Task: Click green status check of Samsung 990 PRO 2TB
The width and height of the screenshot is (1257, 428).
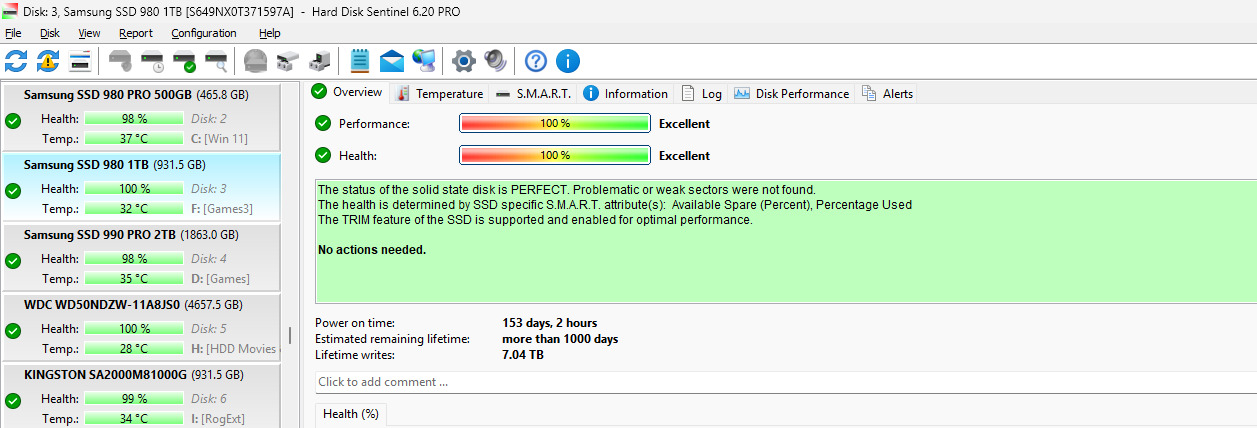Action: coord(13,261)
